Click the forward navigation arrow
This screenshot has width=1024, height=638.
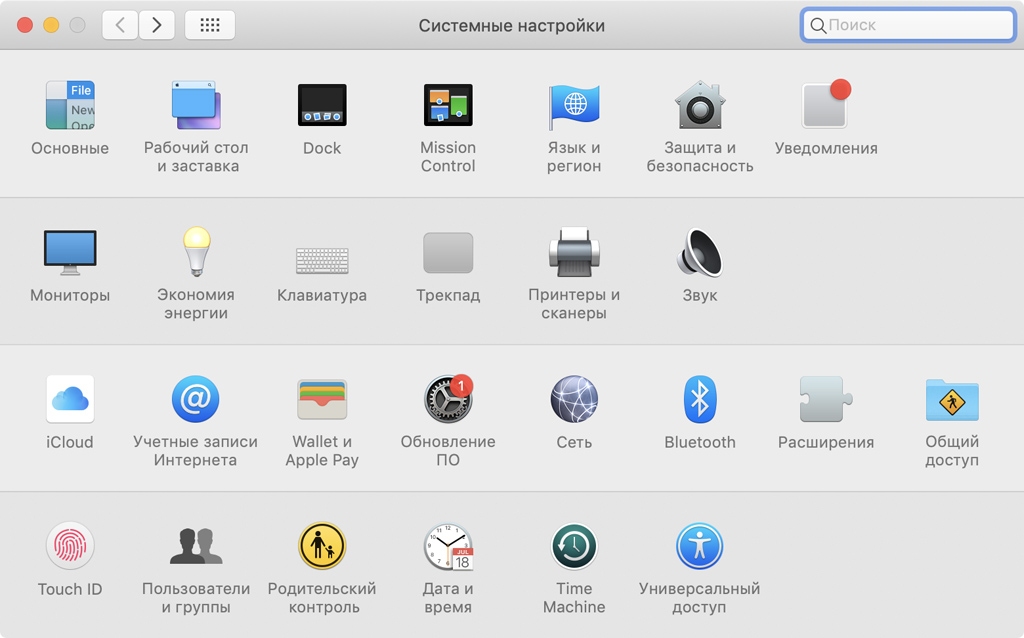157,26
